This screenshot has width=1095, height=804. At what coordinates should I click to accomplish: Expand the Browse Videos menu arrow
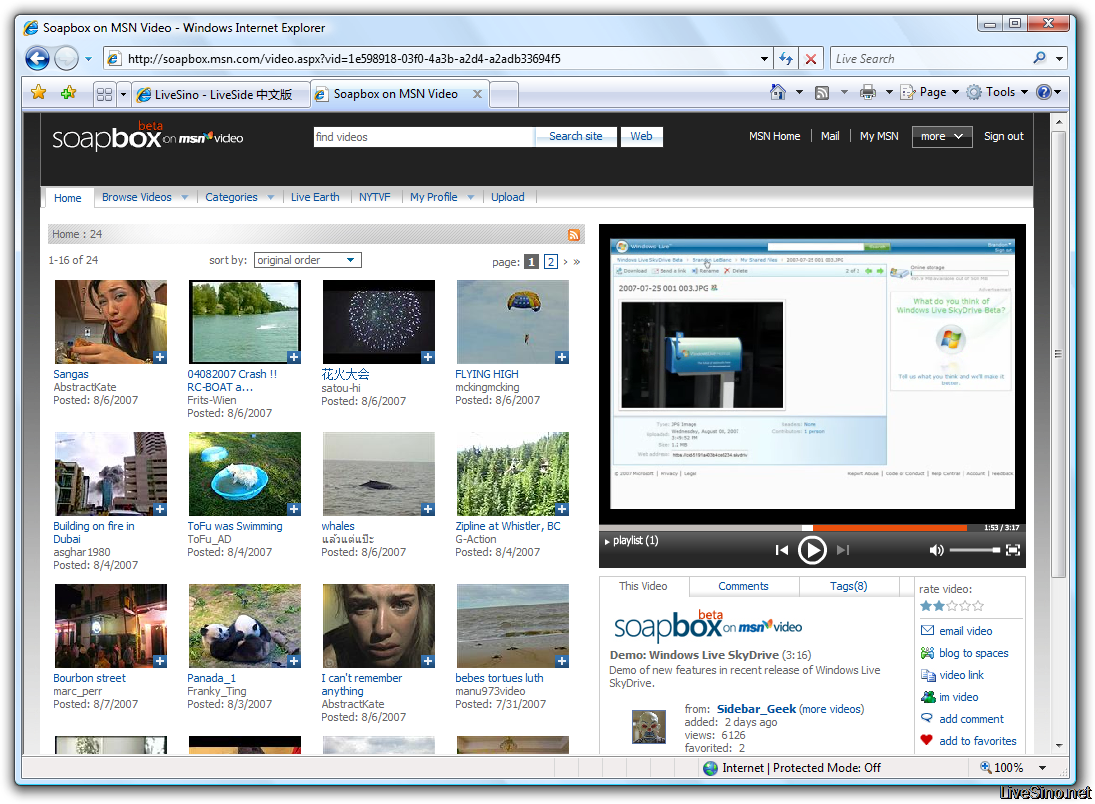click(185, 198)
